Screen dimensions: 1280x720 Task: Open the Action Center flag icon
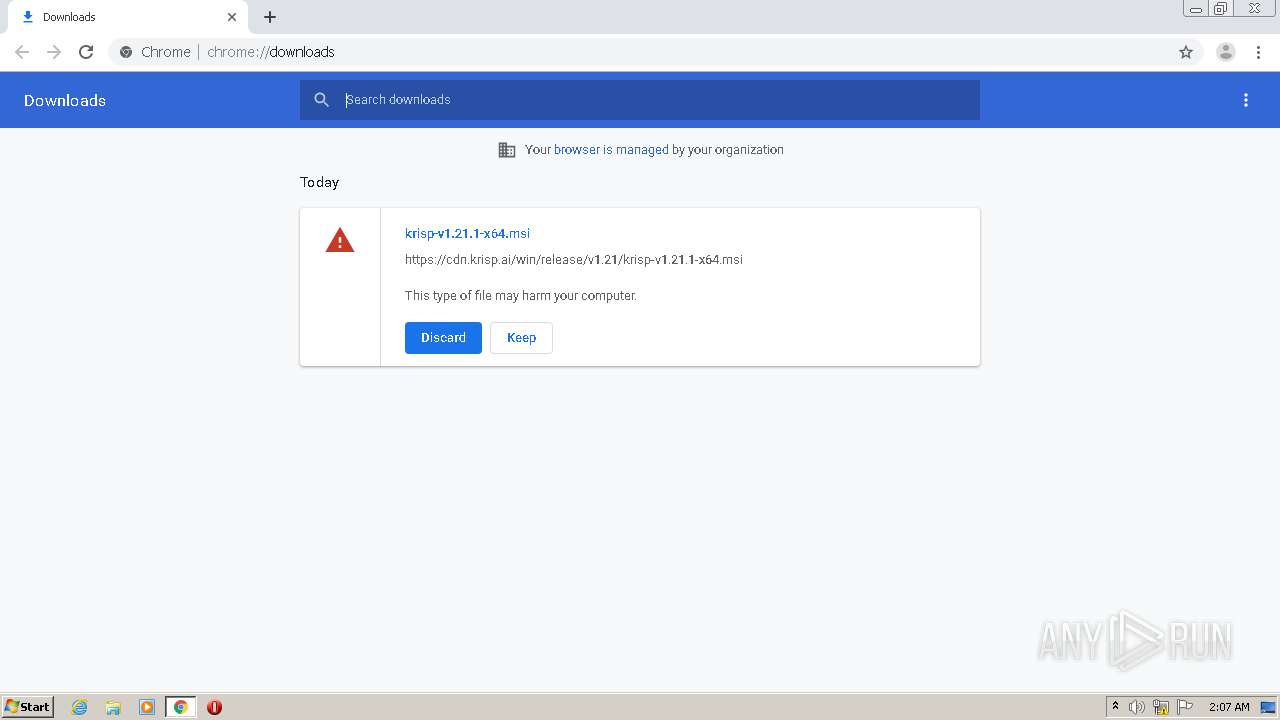point(1185,707)
